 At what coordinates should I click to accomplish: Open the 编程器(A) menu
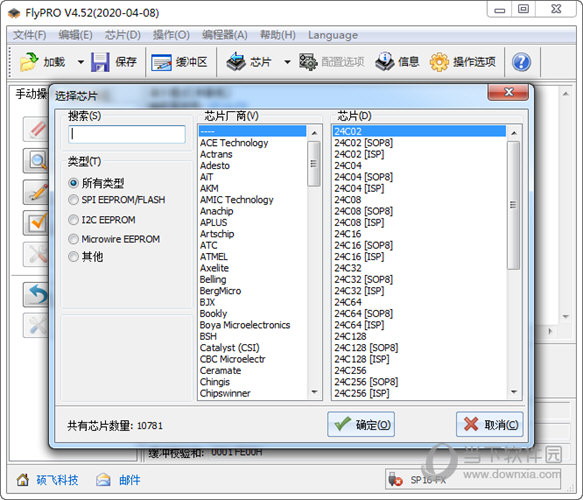[225, 35]
